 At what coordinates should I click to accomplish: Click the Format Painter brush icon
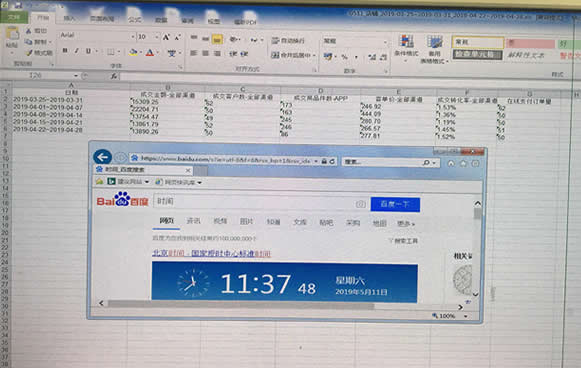coord(29,53)
